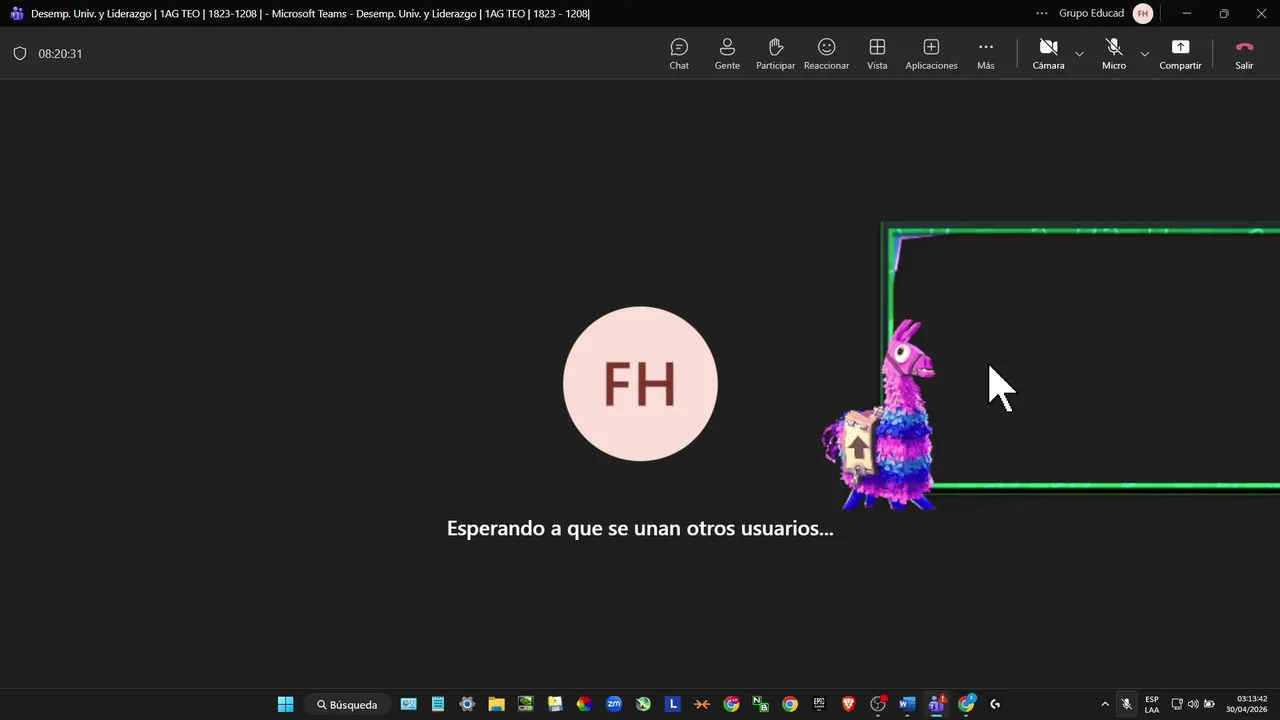Screen dimensions: 1280x720
Task: Open the blue L app in taskbar
Action: click(672, 704)
